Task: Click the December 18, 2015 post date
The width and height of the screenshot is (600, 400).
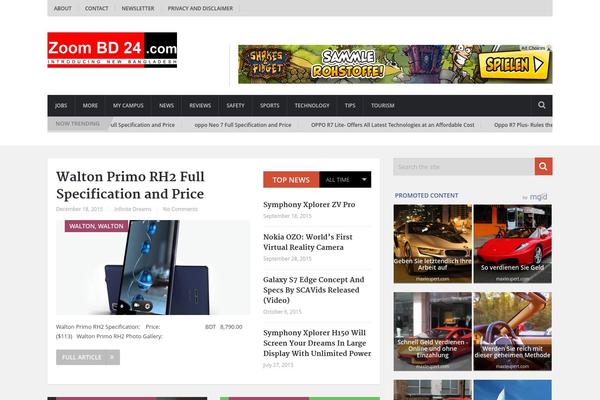Action: click(x=80, y=209)
